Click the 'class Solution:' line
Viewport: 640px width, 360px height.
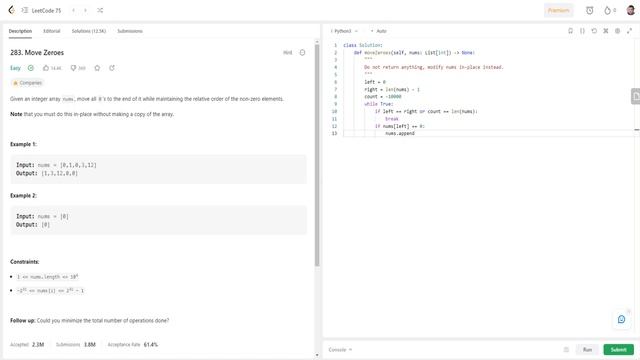[x=363, y=45]
